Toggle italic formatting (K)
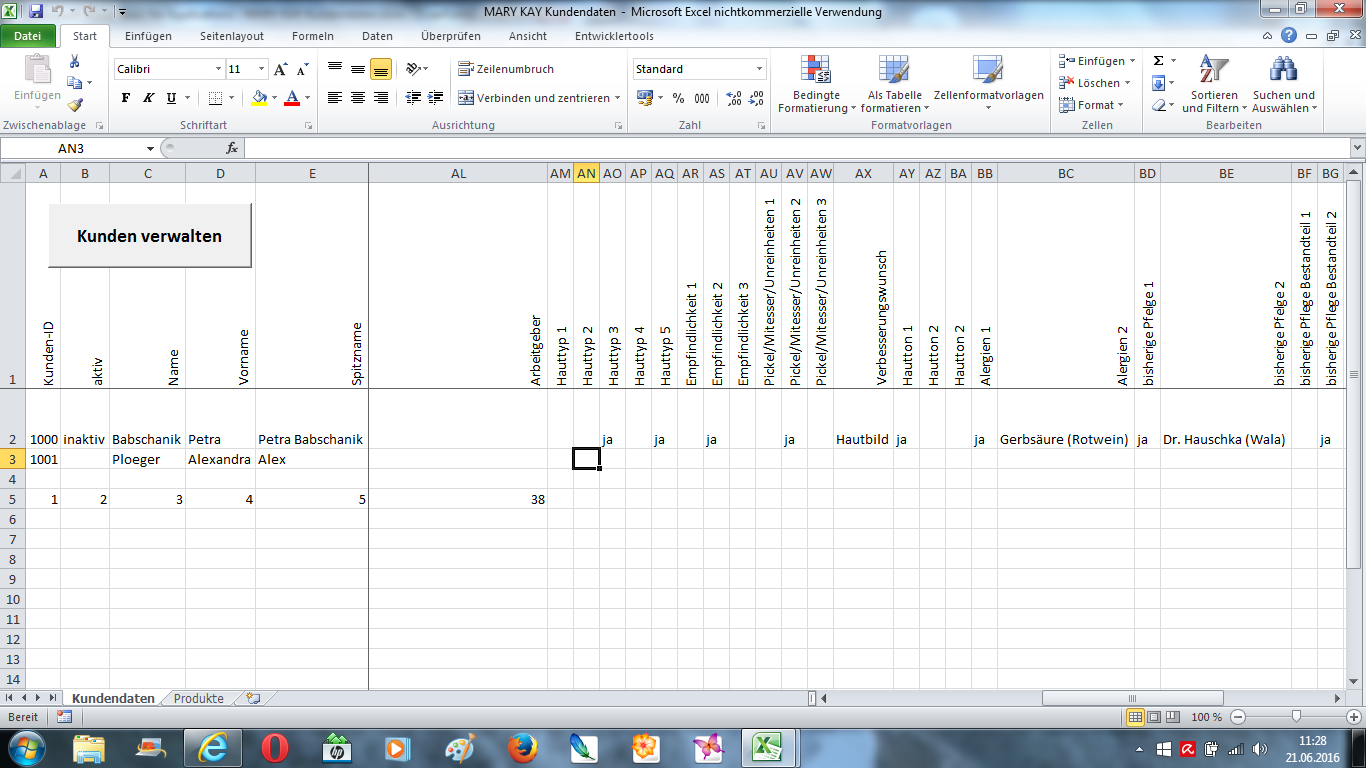Viewport: 1366px width, 768px height. [148, 98]
